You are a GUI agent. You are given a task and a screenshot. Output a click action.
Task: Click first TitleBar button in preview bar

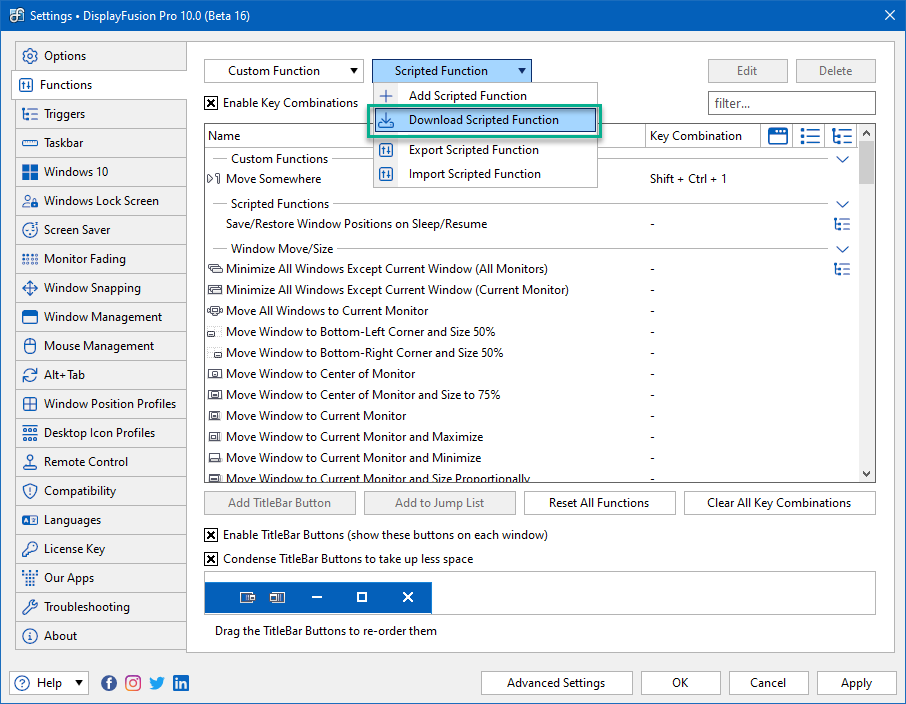coord(247,598)
